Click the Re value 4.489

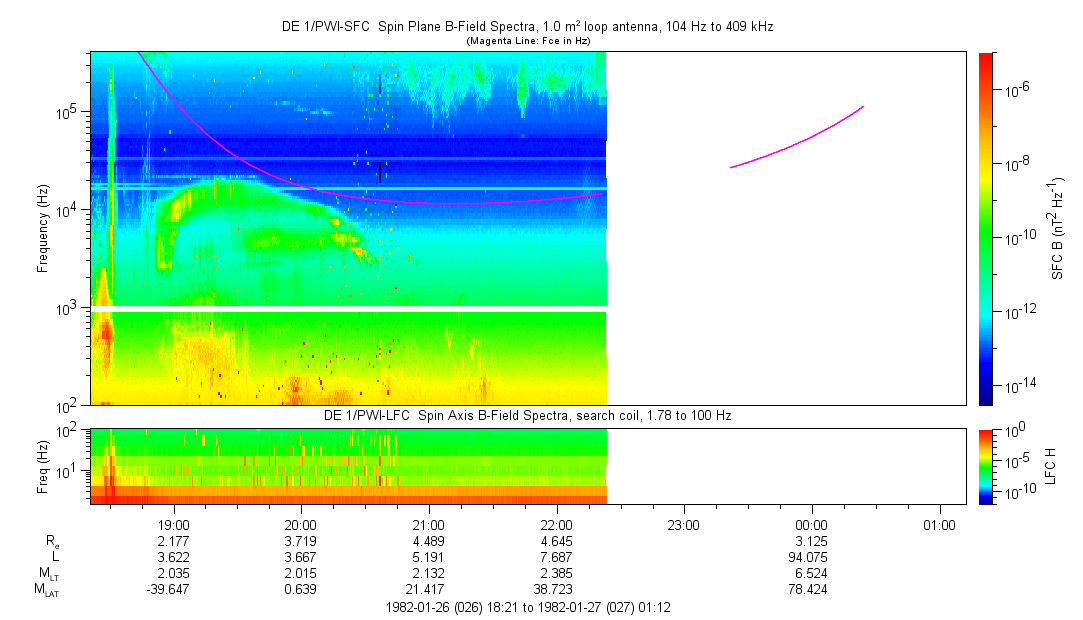pos(429,541)
